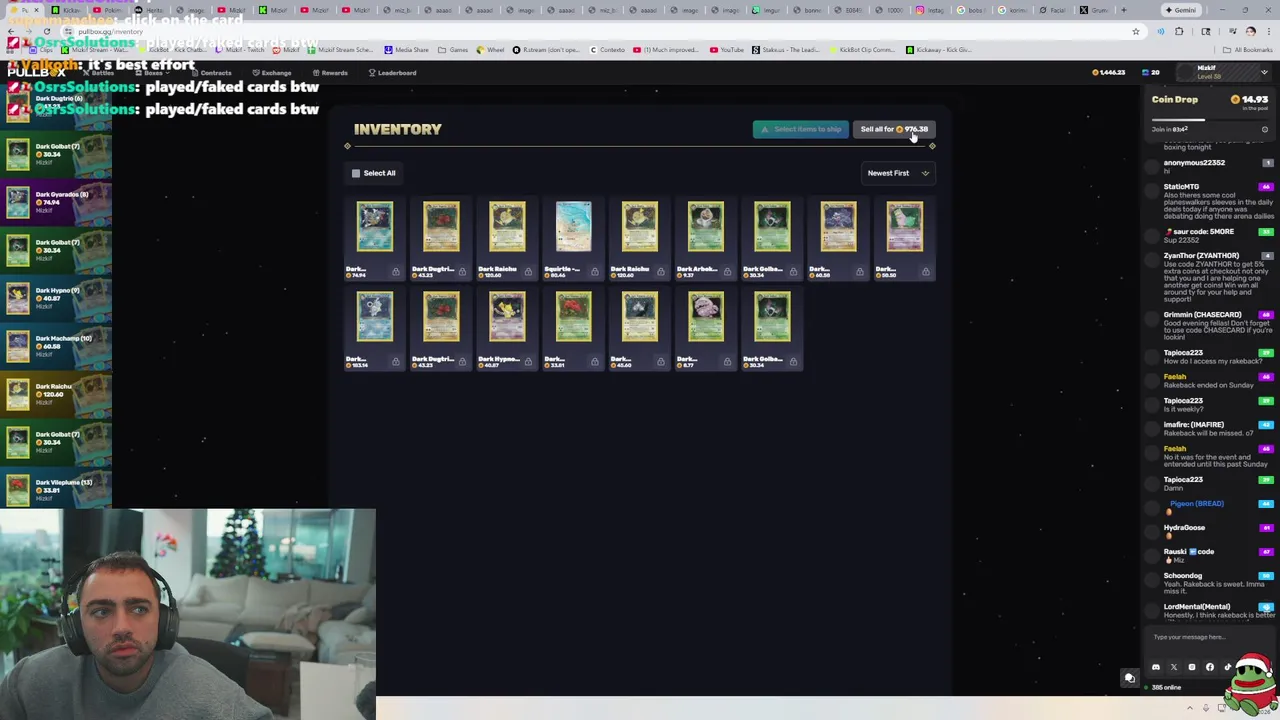Open the Rewards menu
Screen dimensions: 1280x720
[x=330, y=73]
